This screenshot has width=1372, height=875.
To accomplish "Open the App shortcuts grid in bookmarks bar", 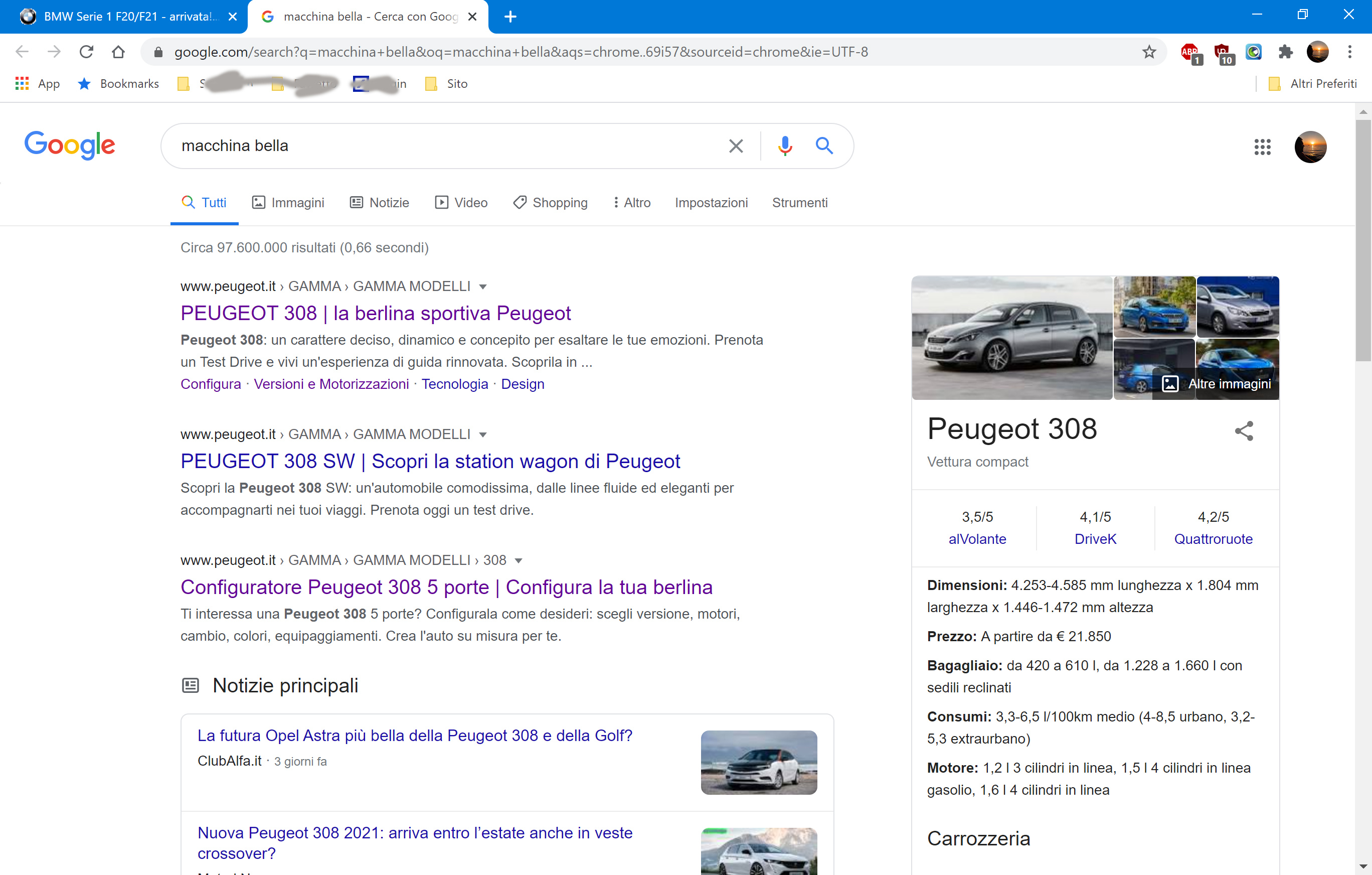I will 37,84.
